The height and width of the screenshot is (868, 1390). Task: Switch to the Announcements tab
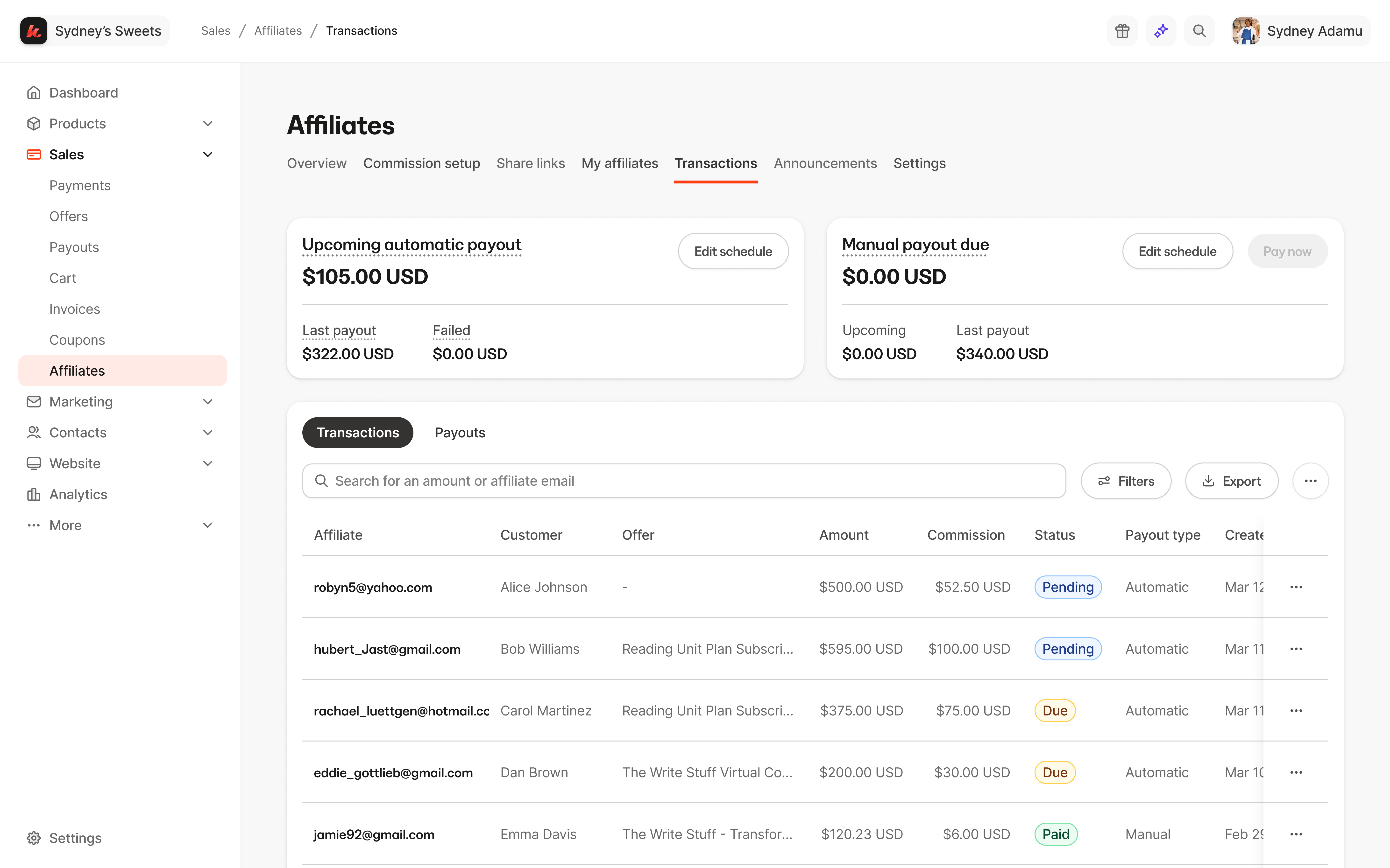(x=825, y=164)
